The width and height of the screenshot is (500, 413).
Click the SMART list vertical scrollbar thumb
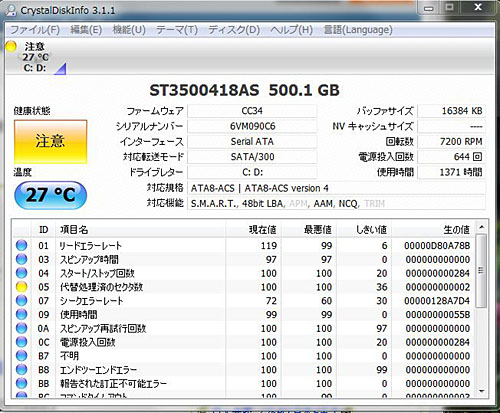click(481, 270)
